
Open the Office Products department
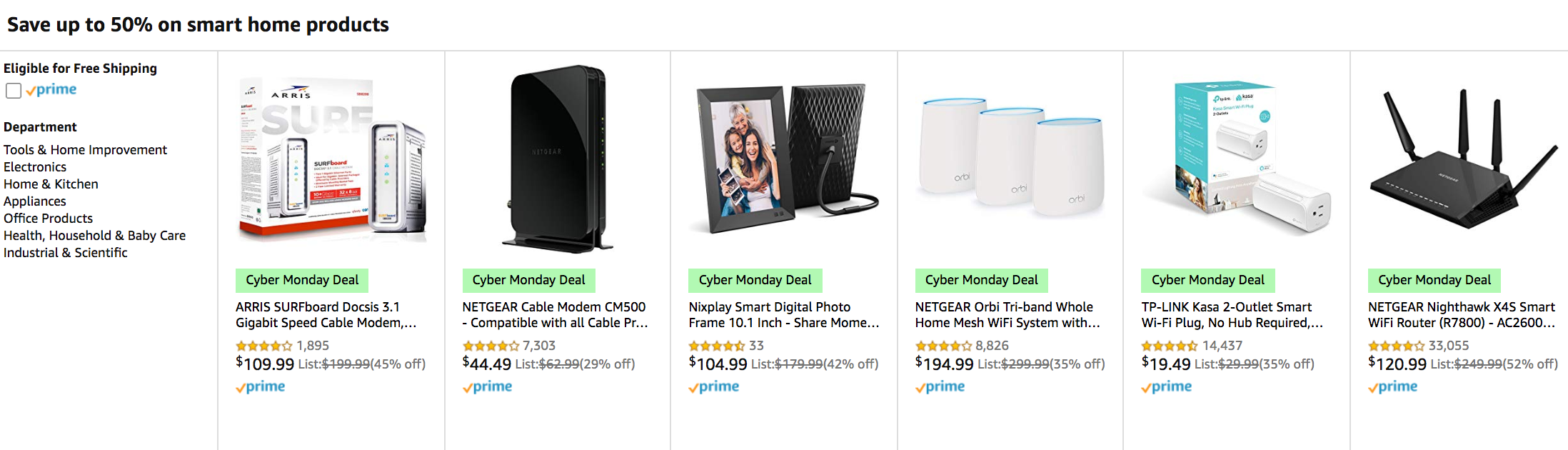click(48, 219)
